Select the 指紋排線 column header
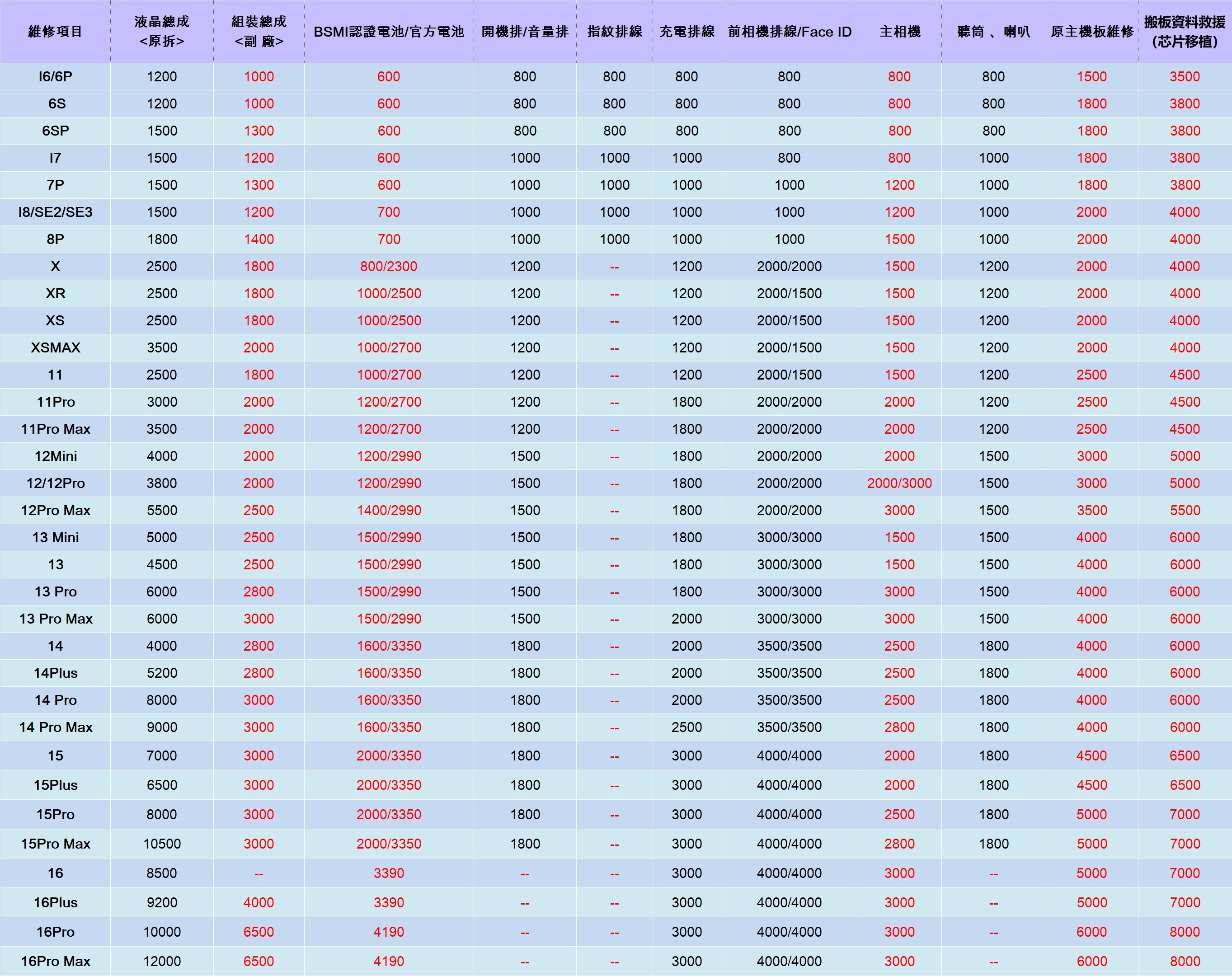The height and width of the screenshot is (976, 1232). click(x=615, y=32)
